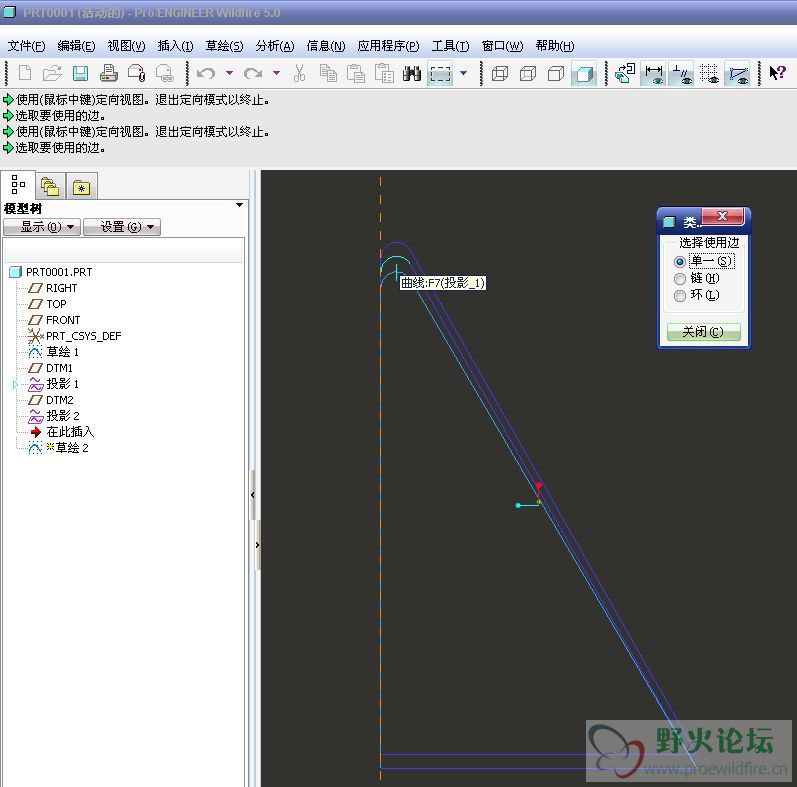Image resolution: width=797 pixels, height=787 pixels.
Task: Switch to wireframe display style
Action: [x=500, y=74]
